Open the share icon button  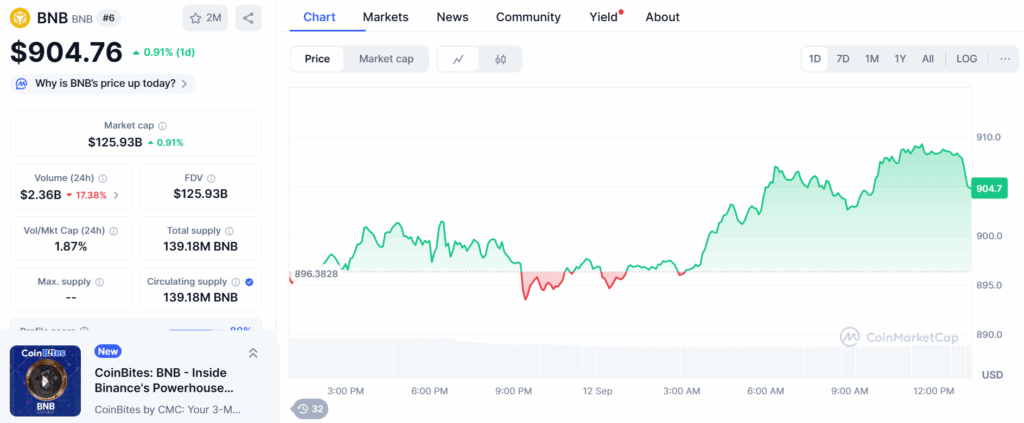(x=248, y=18)
